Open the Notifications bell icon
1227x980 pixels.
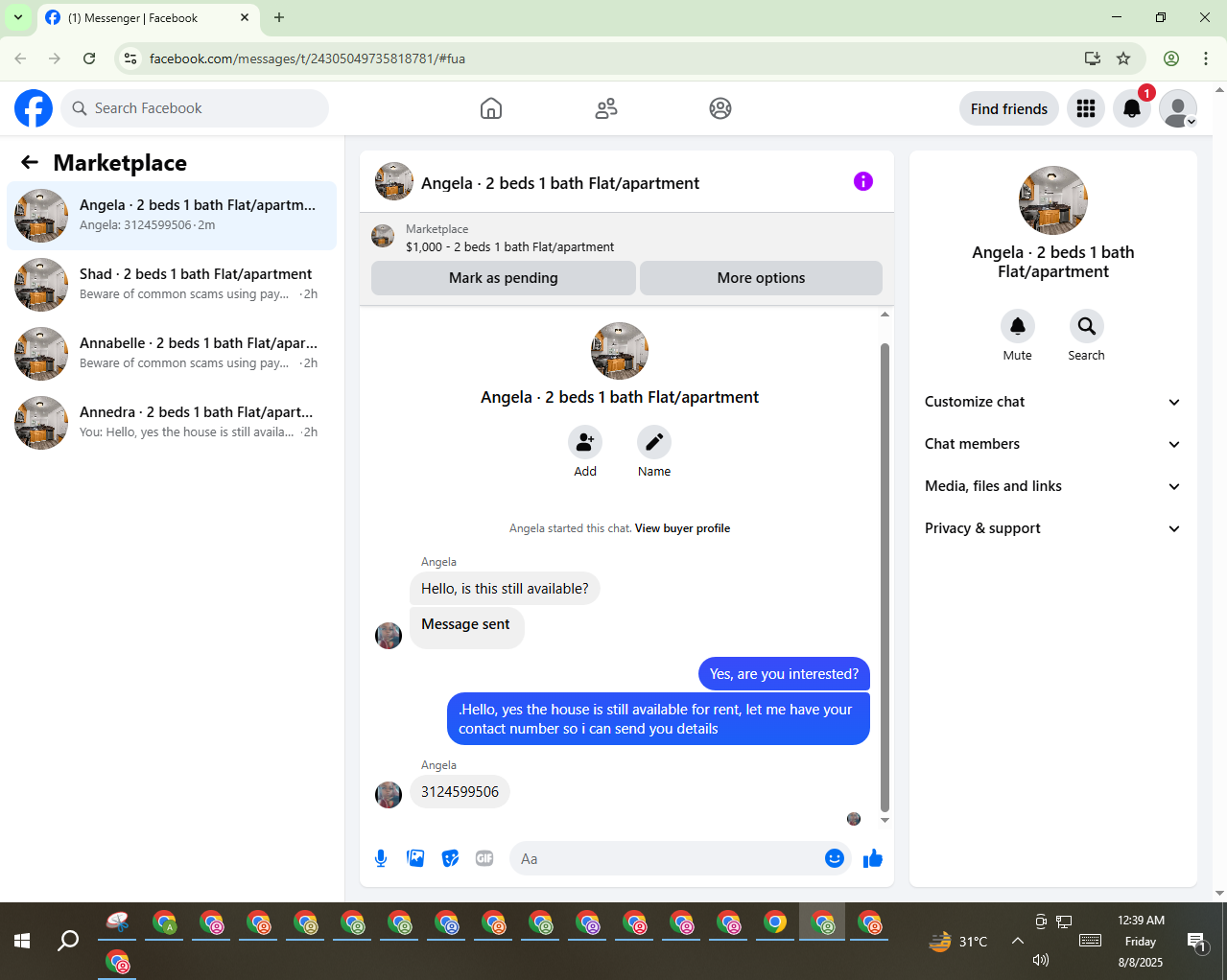tap(1132, 108)
